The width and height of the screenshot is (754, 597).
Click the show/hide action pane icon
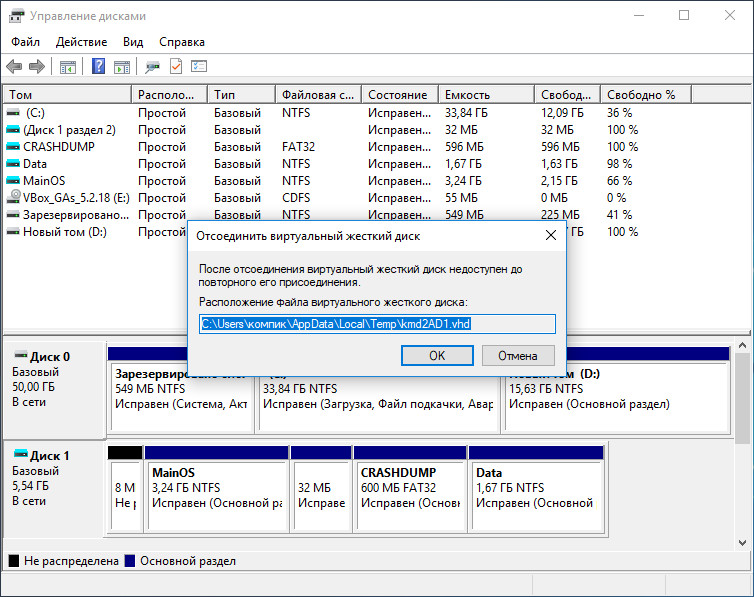click(x=121, y=67)
